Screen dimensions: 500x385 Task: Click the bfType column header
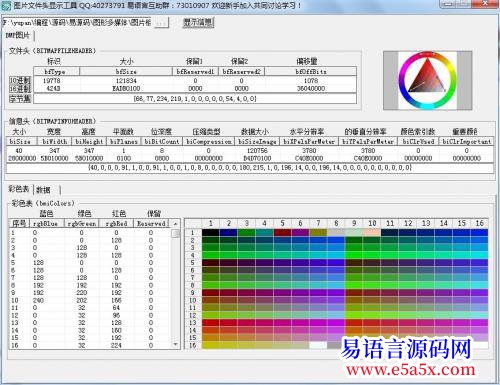(x=56, y=71)
